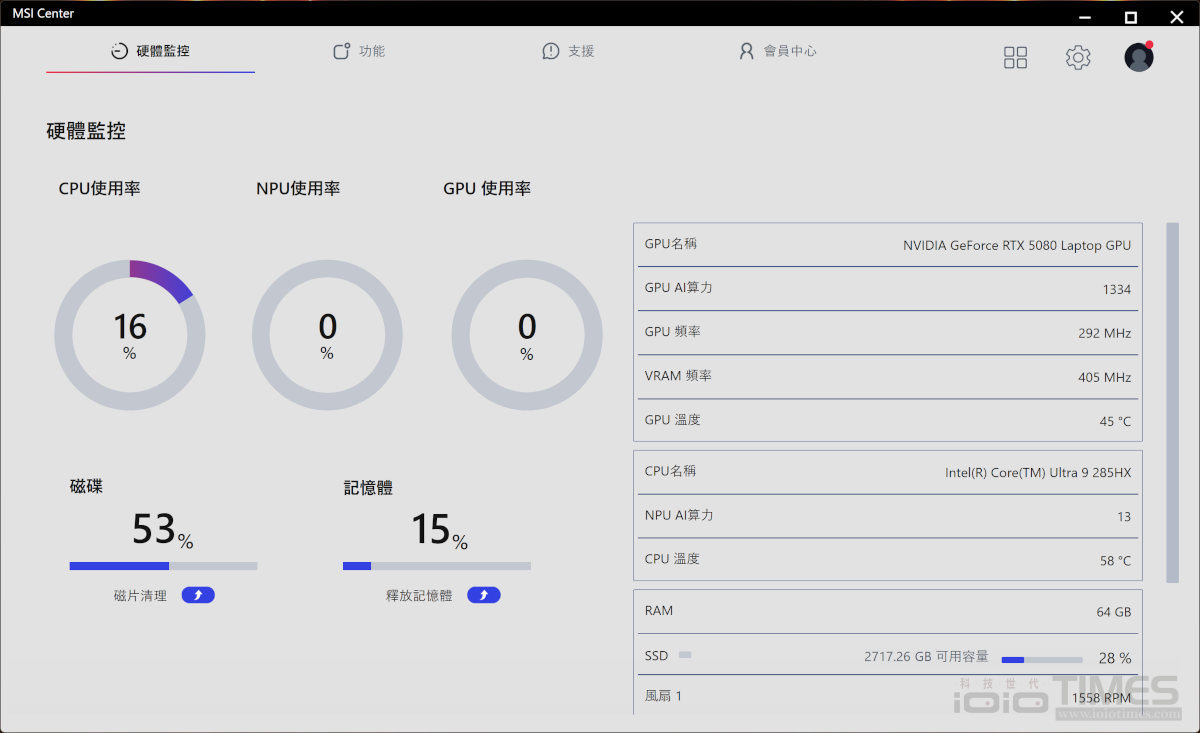Go to the 會員中心 tab
1200x733 pixels.
click(x=777, y=51)
